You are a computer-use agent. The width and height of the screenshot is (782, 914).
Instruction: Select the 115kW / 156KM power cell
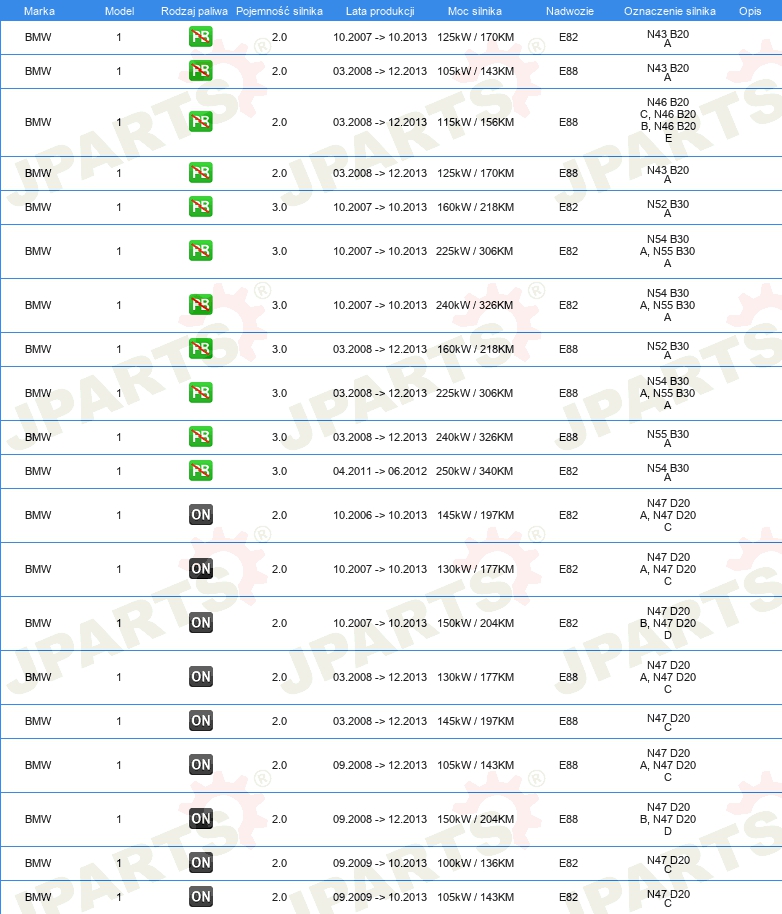coord(475,122)
